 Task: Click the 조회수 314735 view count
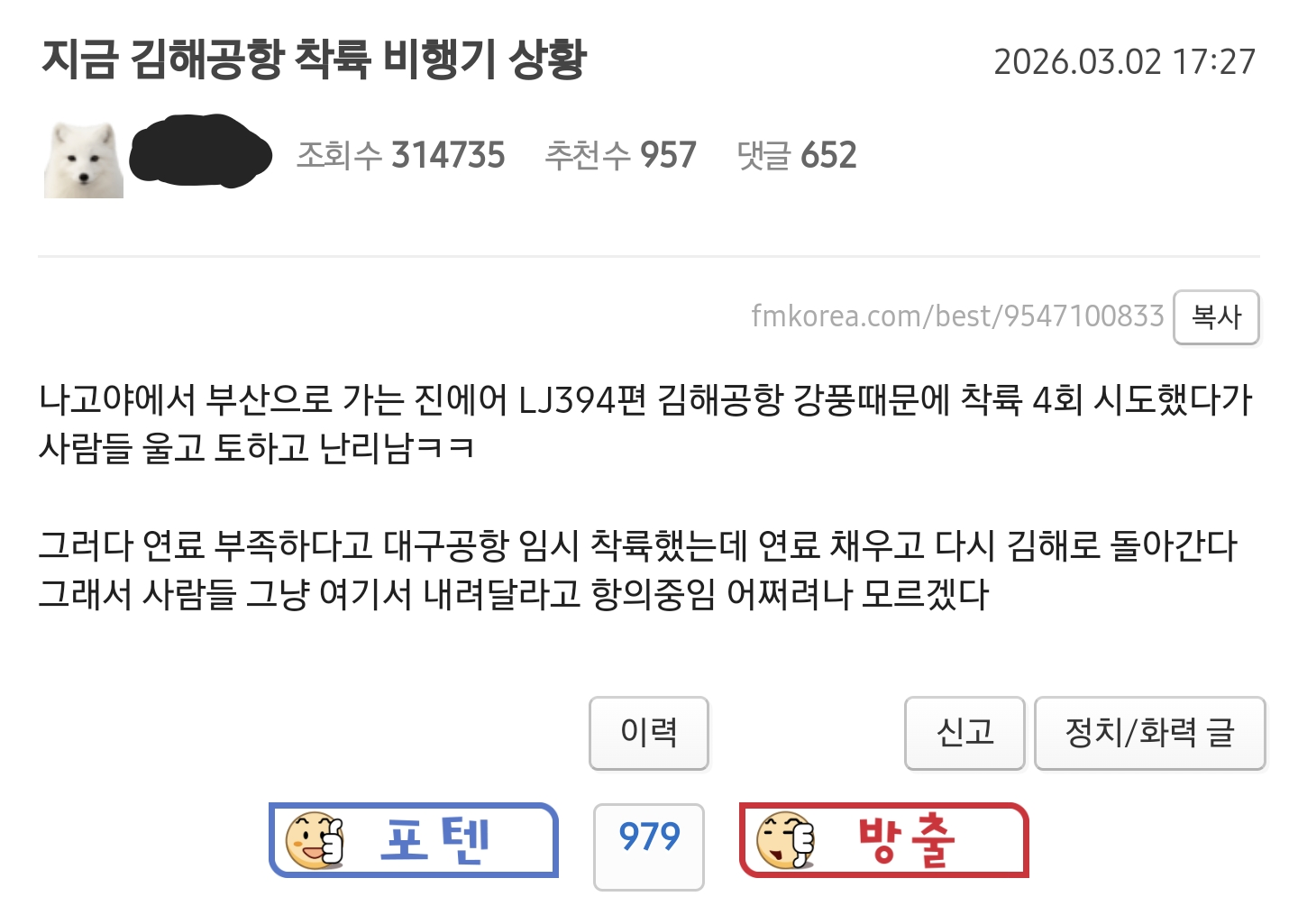[401, 155]
